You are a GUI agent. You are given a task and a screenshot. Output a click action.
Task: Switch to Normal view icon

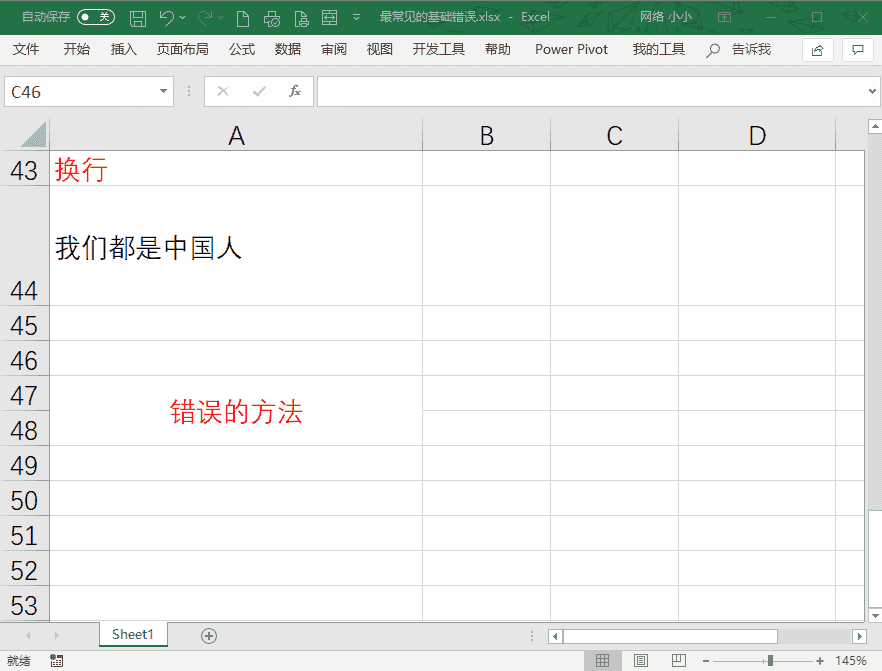coord(602,660)
